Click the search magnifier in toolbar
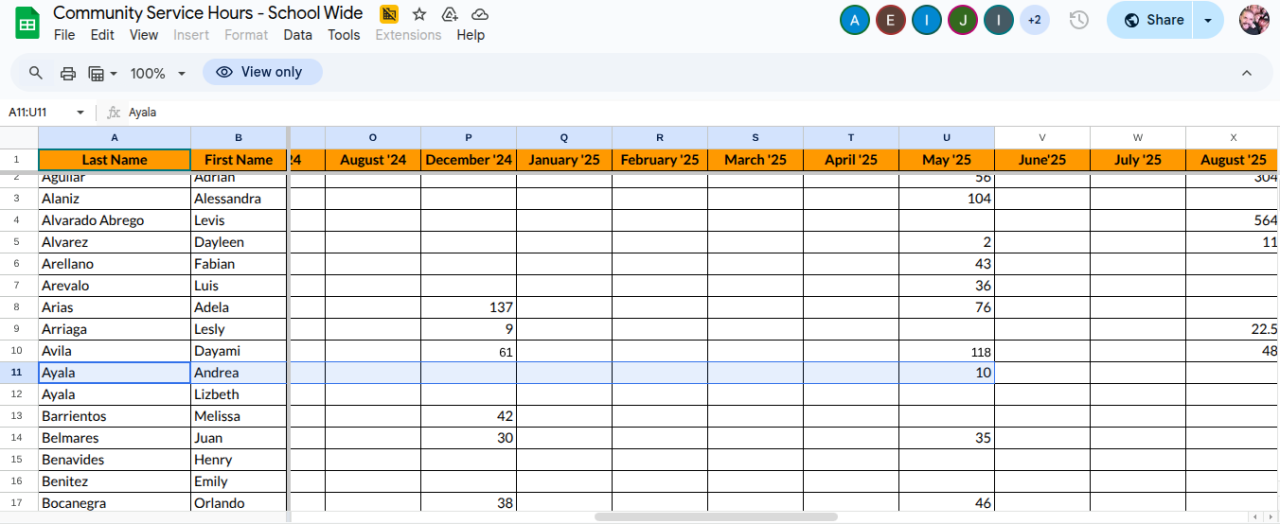The height and width of the screenshot is (524, 1280). tap(36, 73)
